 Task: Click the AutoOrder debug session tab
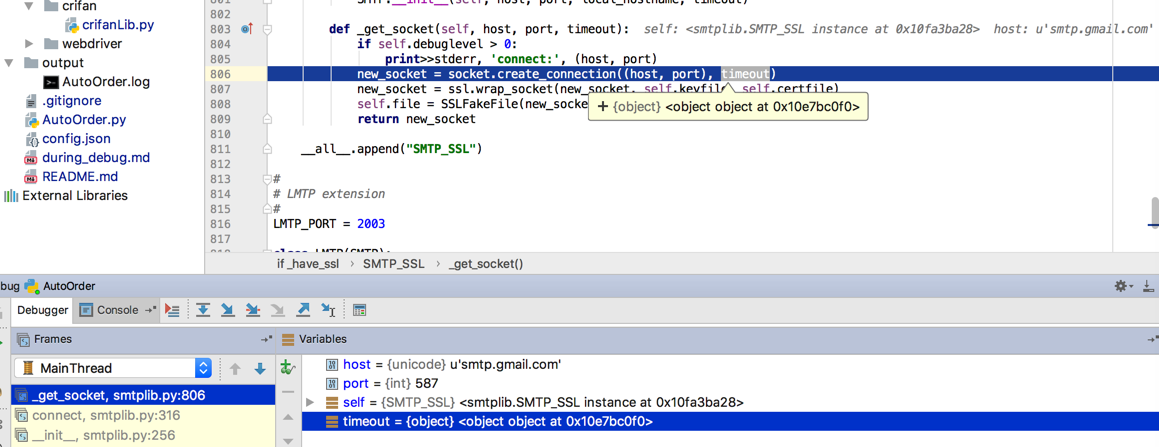coord(60,286)
